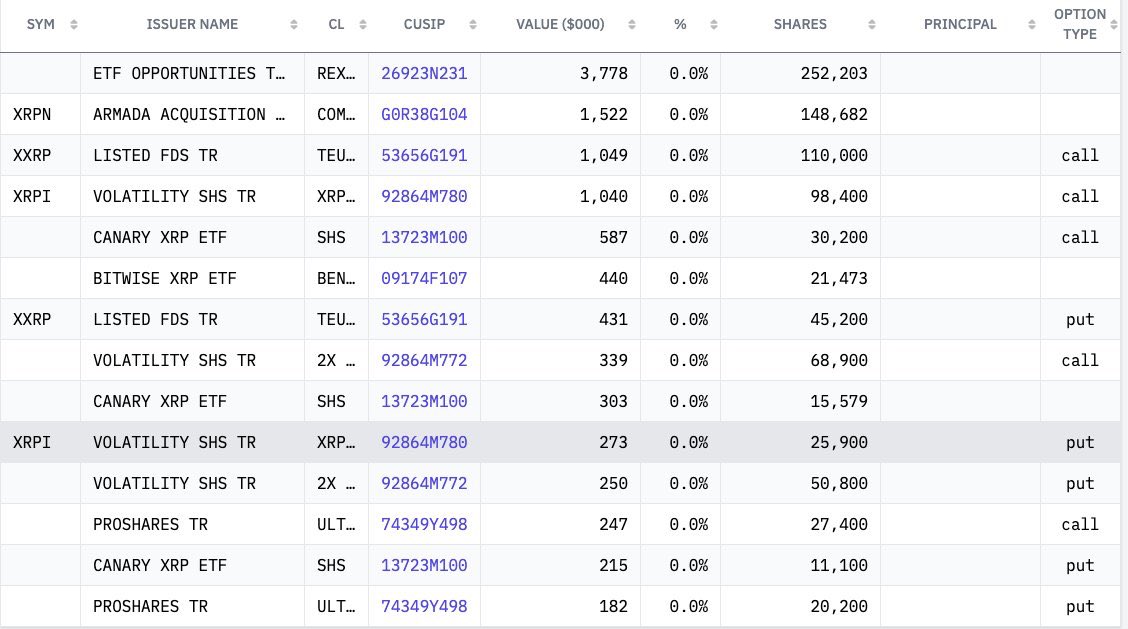Sort by the CUSIP column arrows
Image resolution: width=1128 pixels, height=629 pixels.
[x=473, y=24]
